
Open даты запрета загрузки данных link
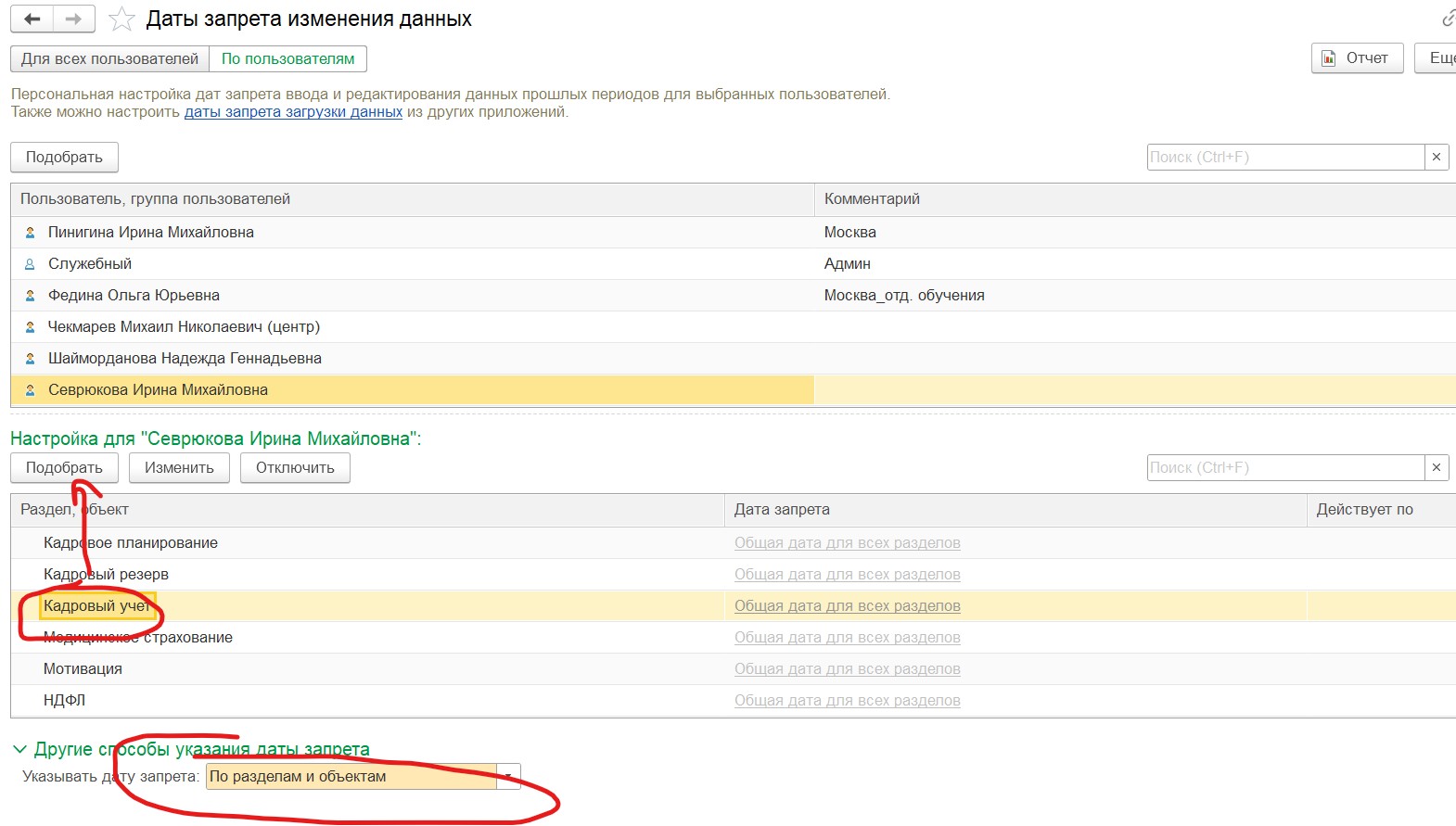(x=293, y=112)
